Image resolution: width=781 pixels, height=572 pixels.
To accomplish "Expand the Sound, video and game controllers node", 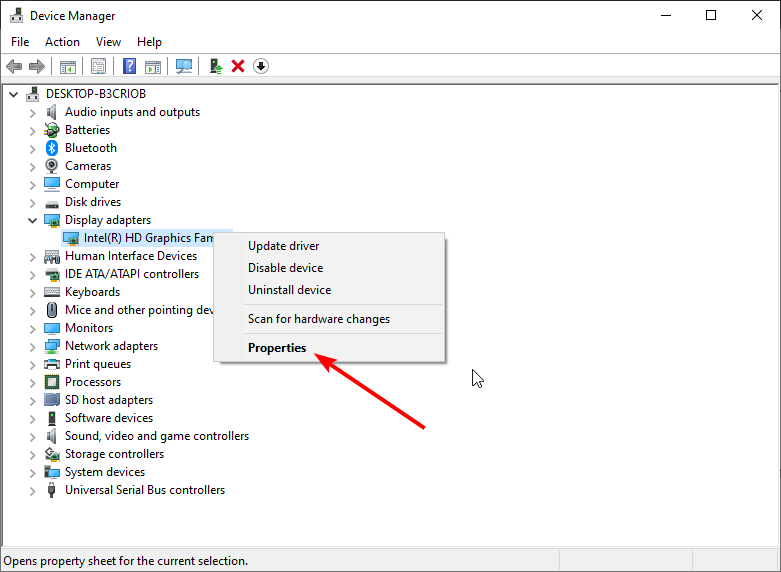I will click(32, 437).
